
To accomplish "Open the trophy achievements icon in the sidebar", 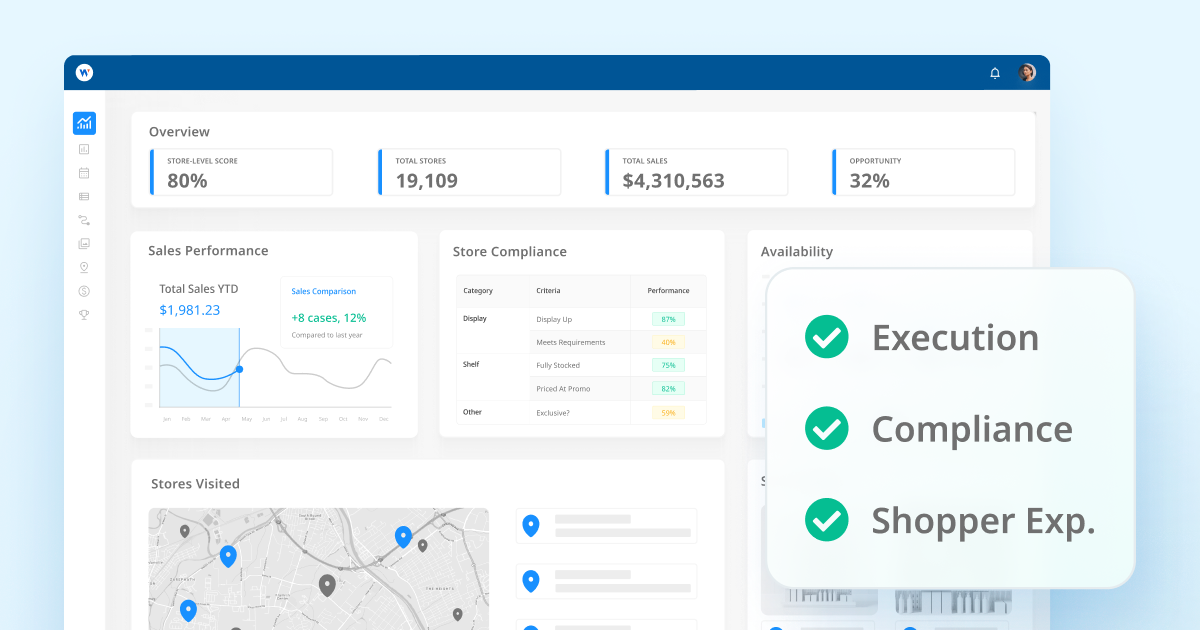I will click(84, 315).
